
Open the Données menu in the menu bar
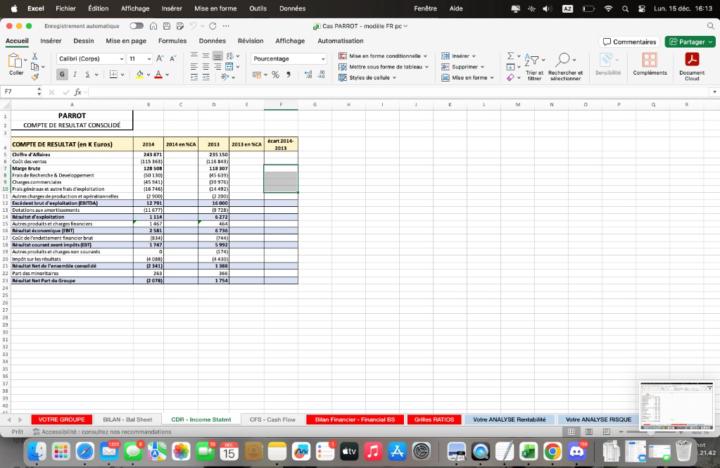pyautogui.click(x=292, y=8)
